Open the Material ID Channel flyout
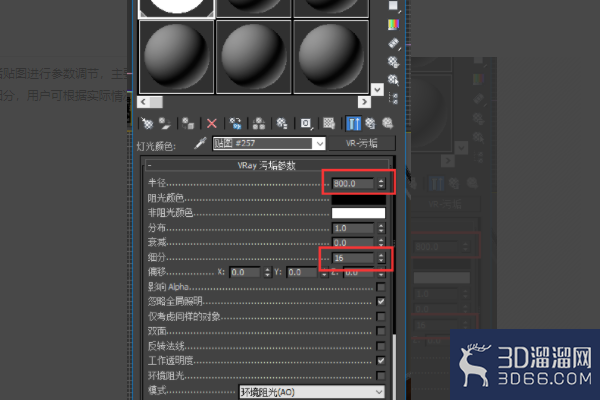The image size is (600, 400). pyautogui.click(x=306, y=123)
